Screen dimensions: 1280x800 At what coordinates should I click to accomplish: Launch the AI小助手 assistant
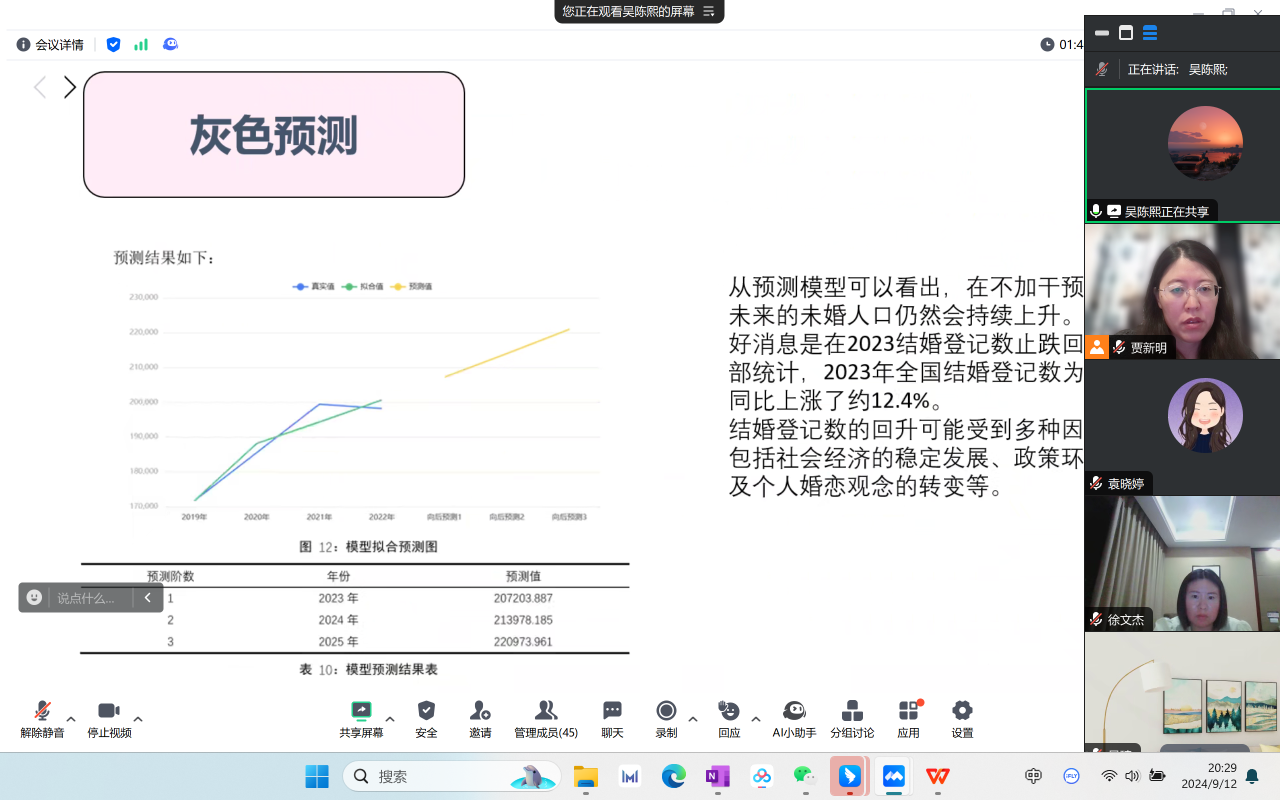pyautogui.click(x=794, y=718)
